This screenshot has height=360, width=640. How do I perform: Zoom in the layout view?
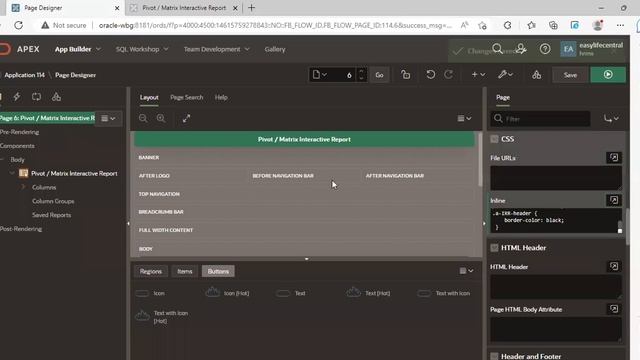161,118
